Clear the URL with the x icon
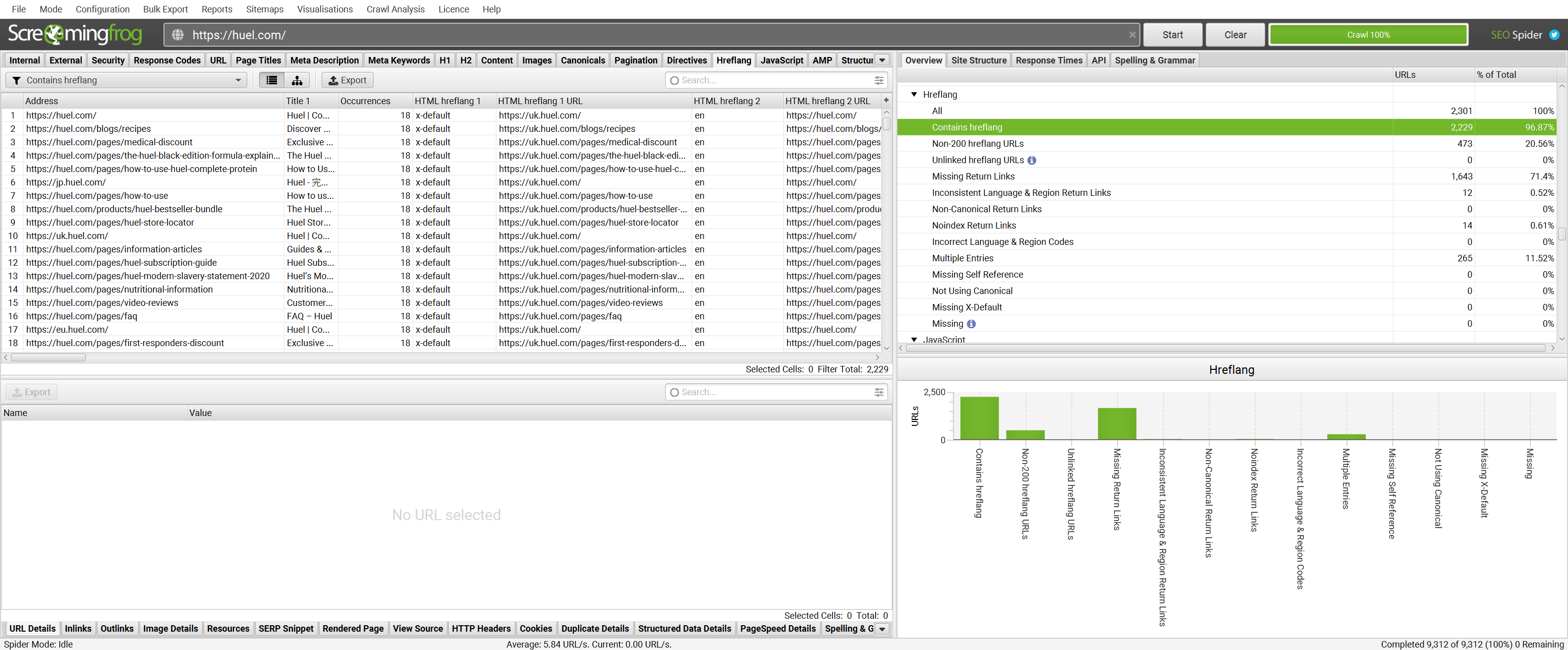 pos(1131,35)
